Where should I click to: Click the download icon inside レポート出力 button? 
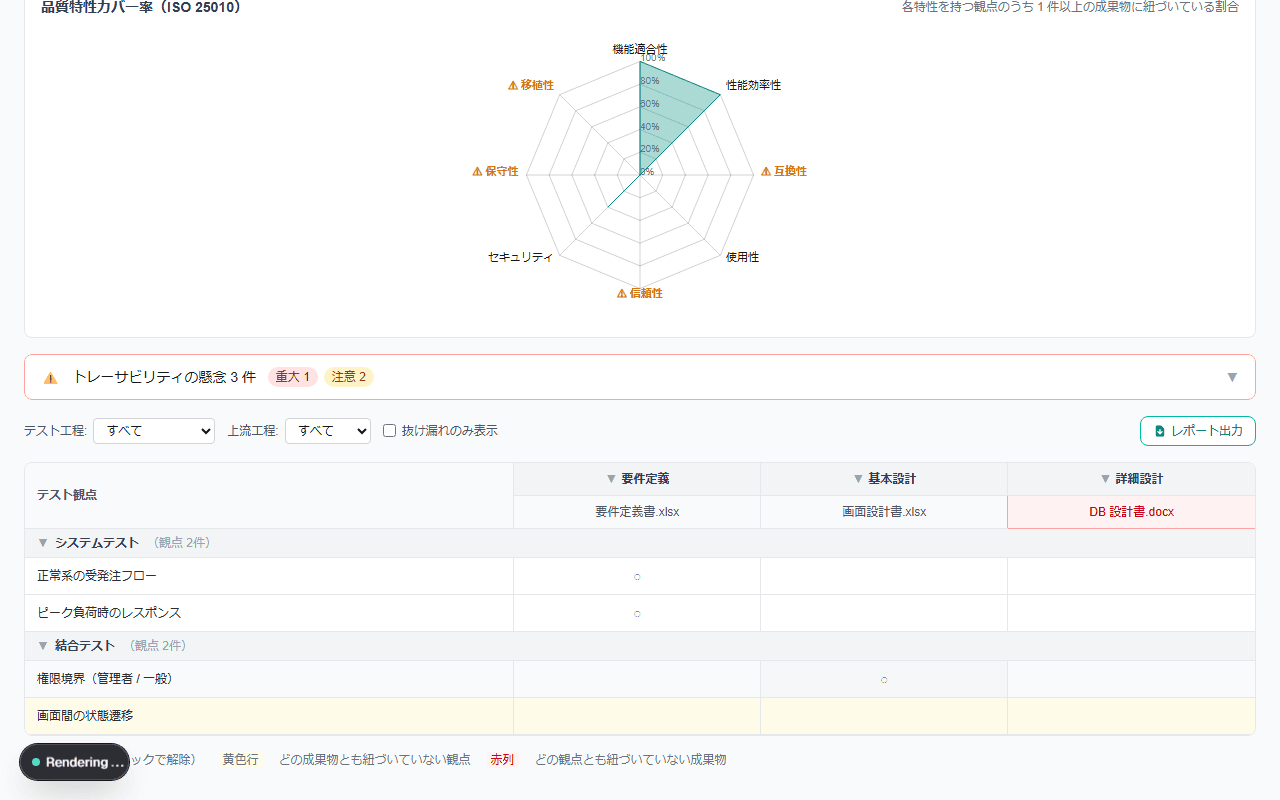pos(1158,430)
